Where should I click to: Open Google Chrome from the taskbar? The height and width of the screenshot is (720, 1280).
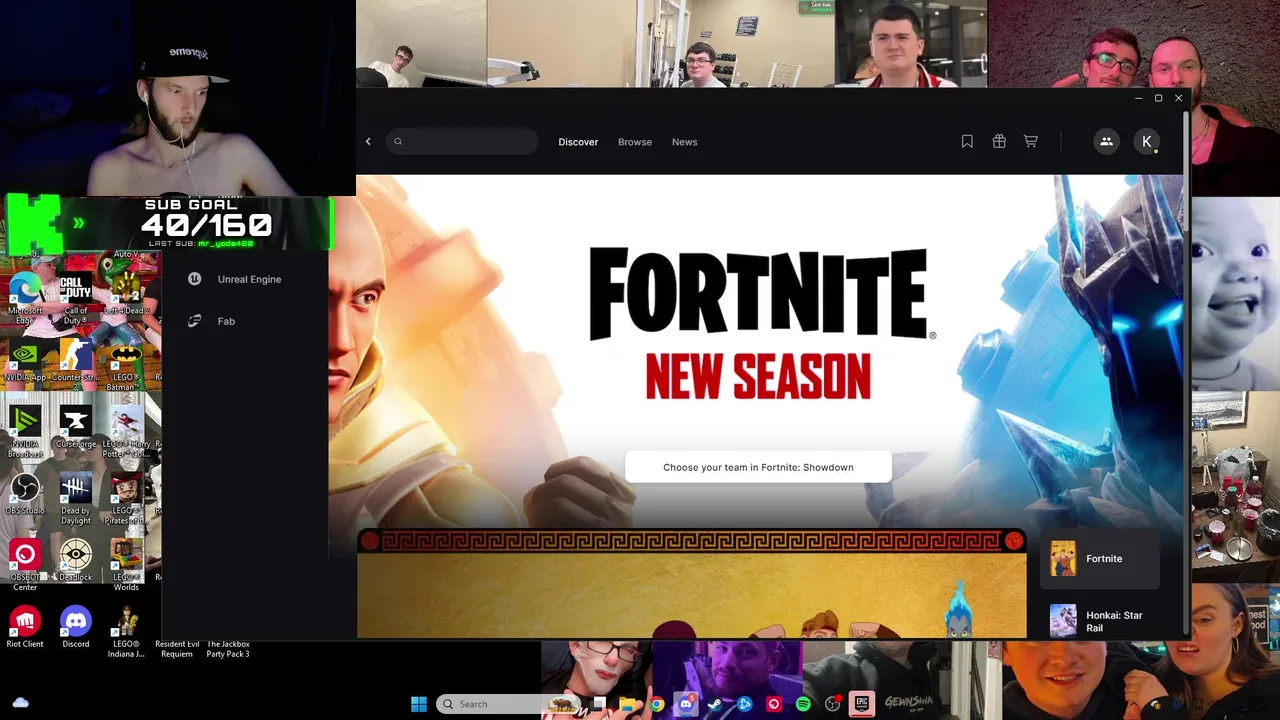657,704
